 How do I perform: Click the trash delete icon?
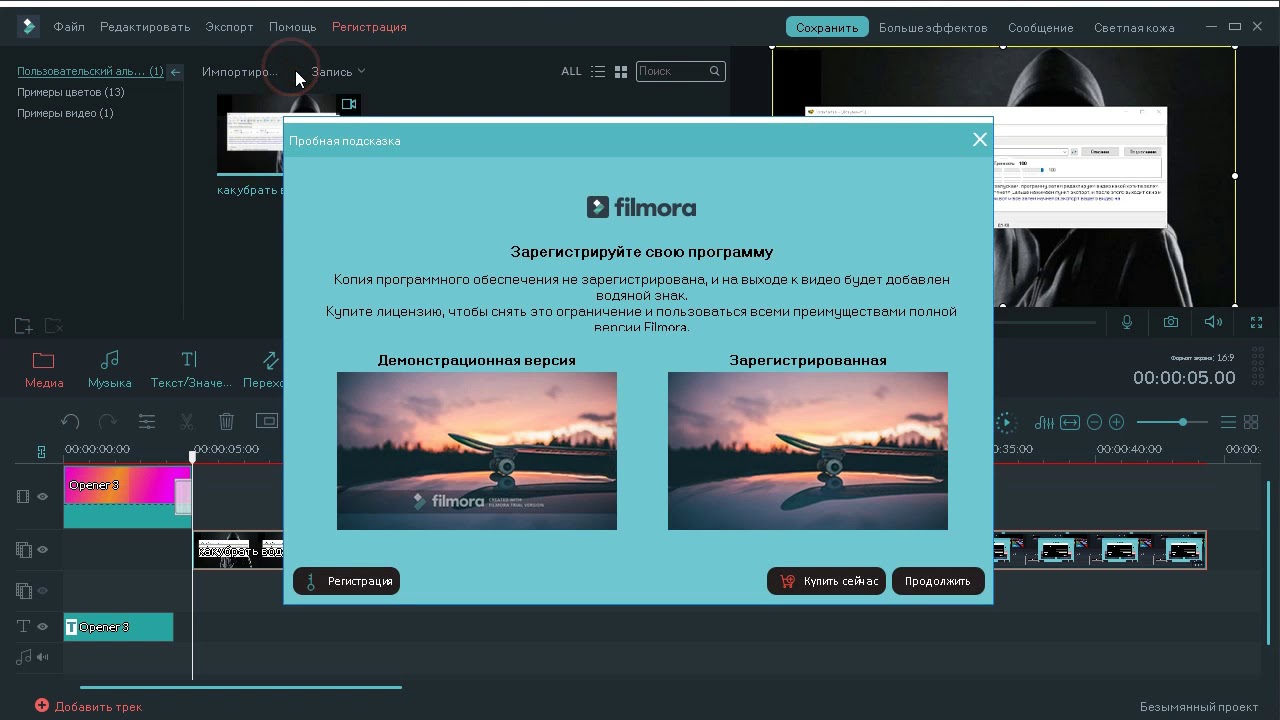point(227,422)
